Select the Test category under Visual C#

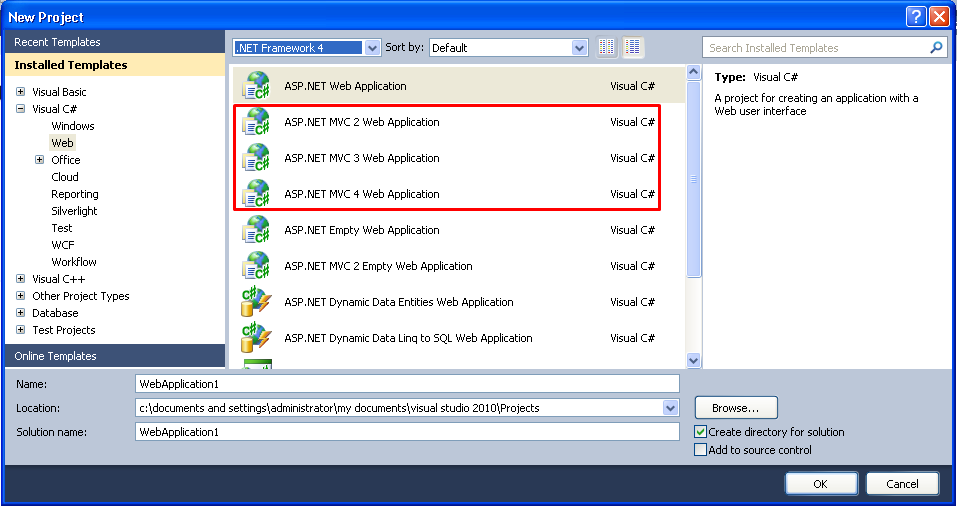[x=62, y=228]
